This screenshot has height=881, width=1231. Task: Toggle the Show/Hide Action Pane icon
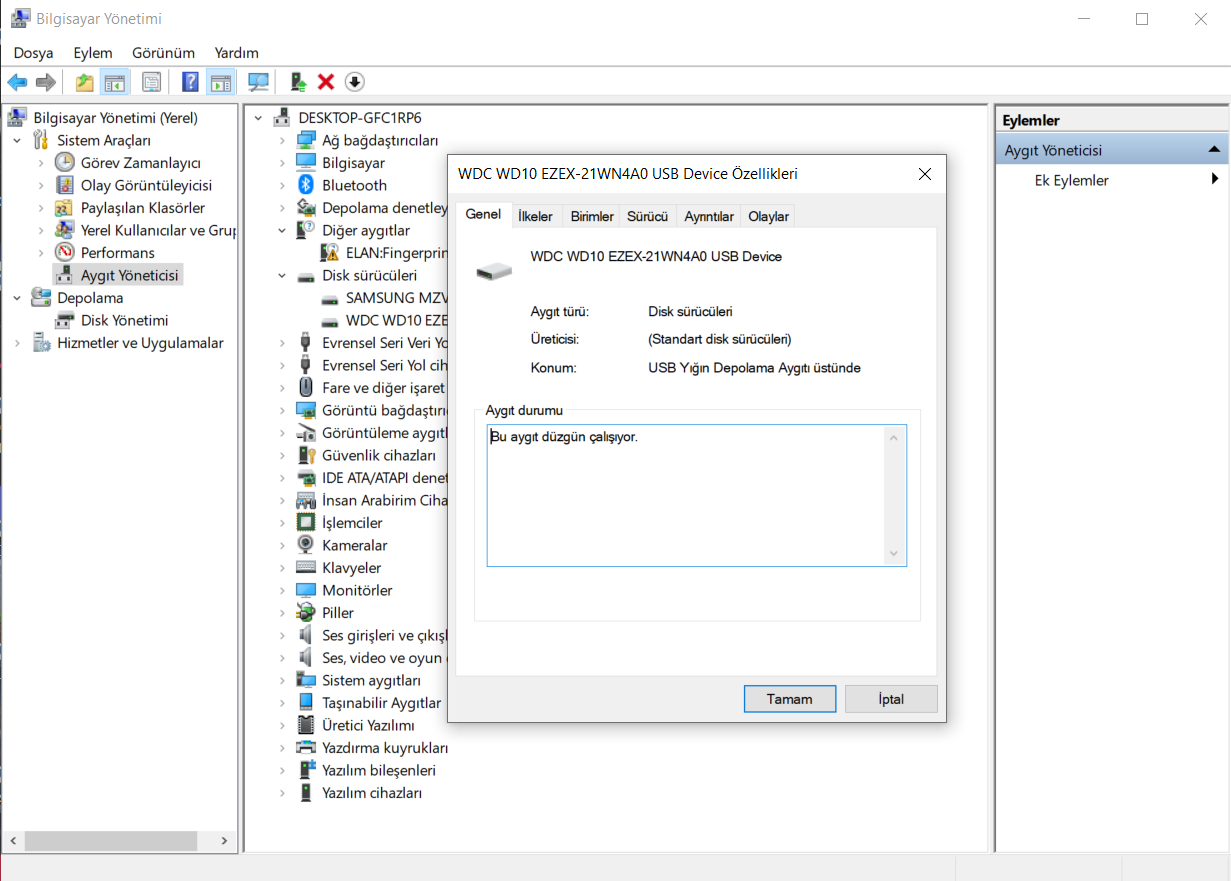point(220,82)
